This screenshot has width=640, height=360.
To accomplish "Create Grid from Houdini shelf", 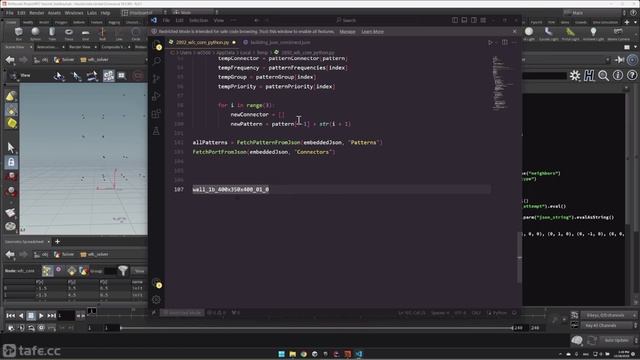I will coord(86,33).
